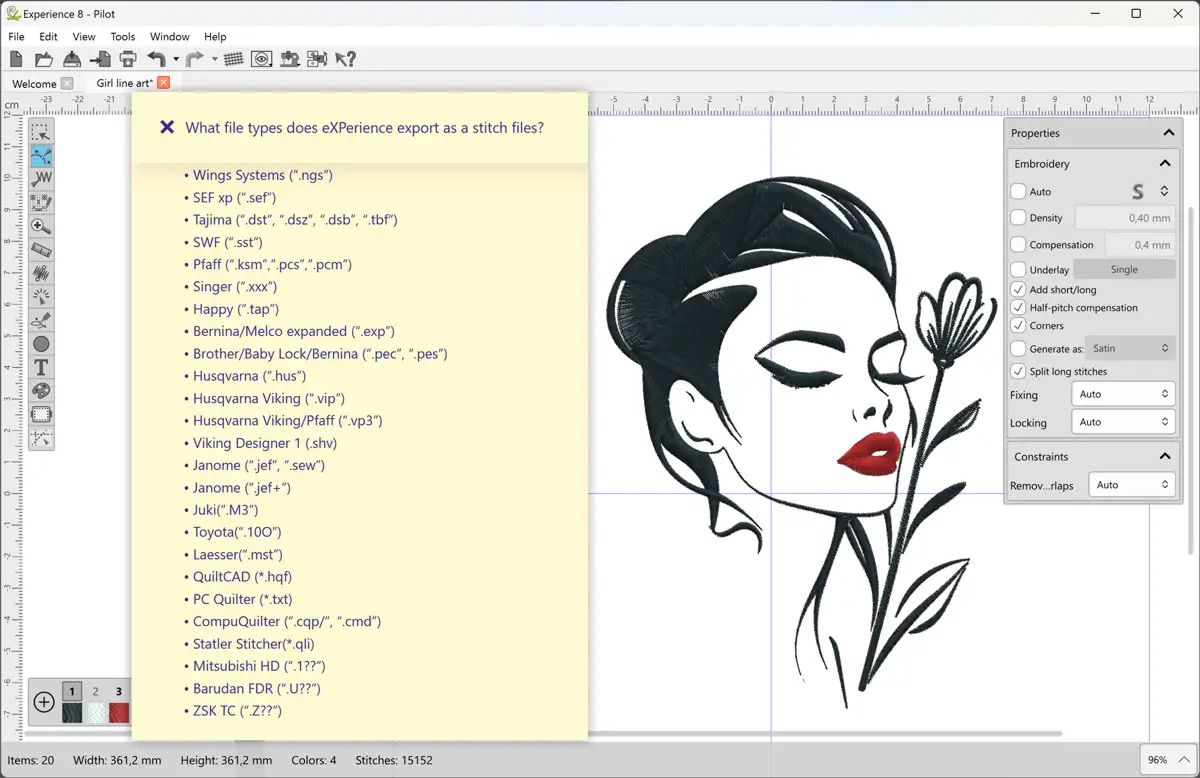
Task: Click the Single underlay button
Action: tap(1124, 269)
